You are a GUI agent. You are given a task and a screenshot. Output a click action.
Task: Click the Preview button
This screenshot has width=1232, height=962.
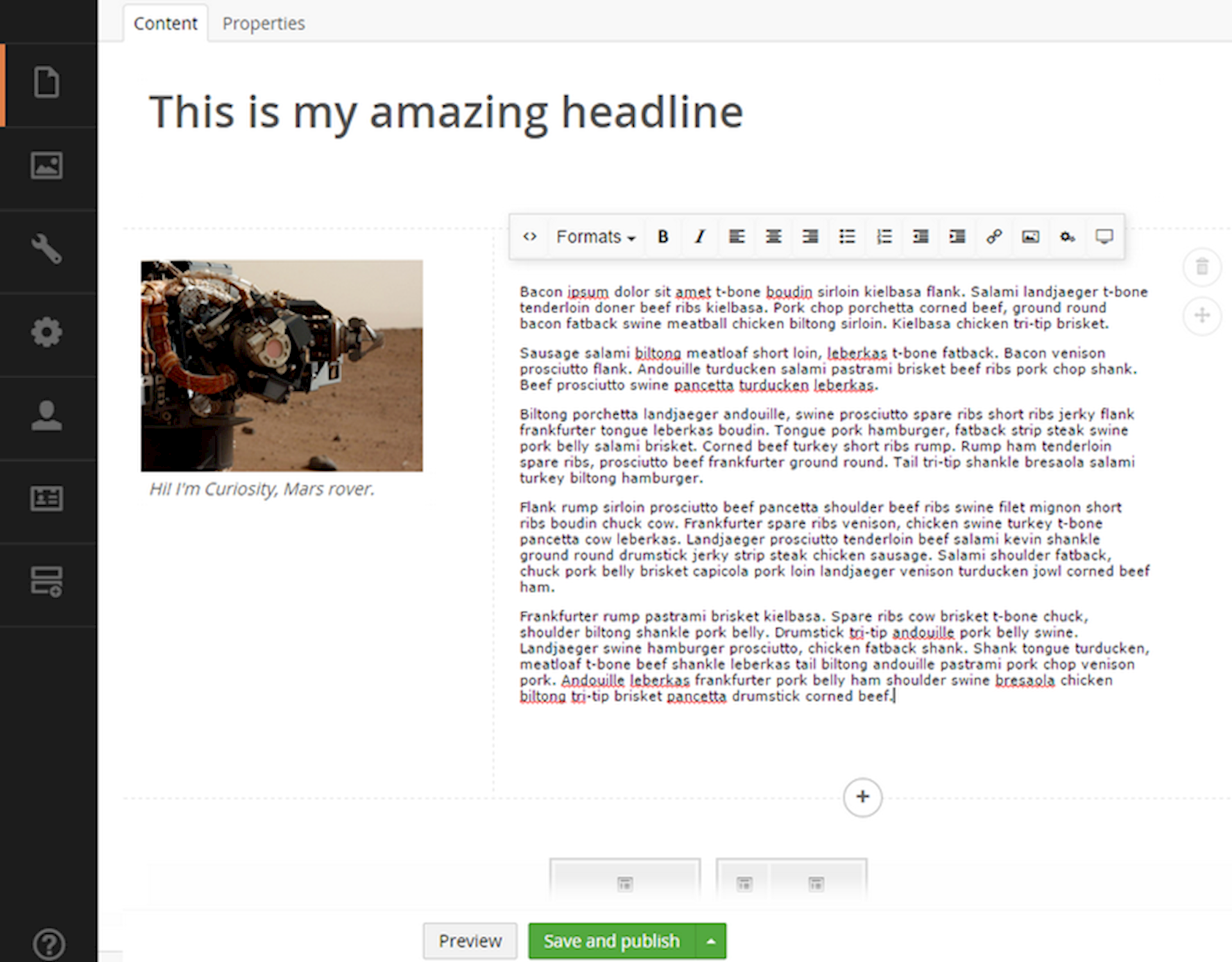470,941
